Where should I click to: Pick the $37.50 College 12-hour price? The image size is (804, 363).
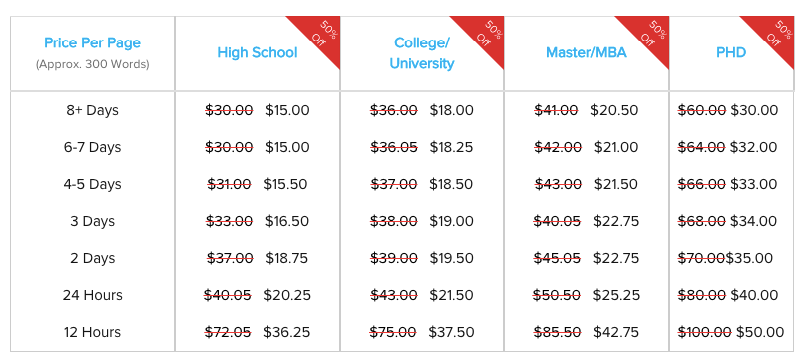(451, 332)
